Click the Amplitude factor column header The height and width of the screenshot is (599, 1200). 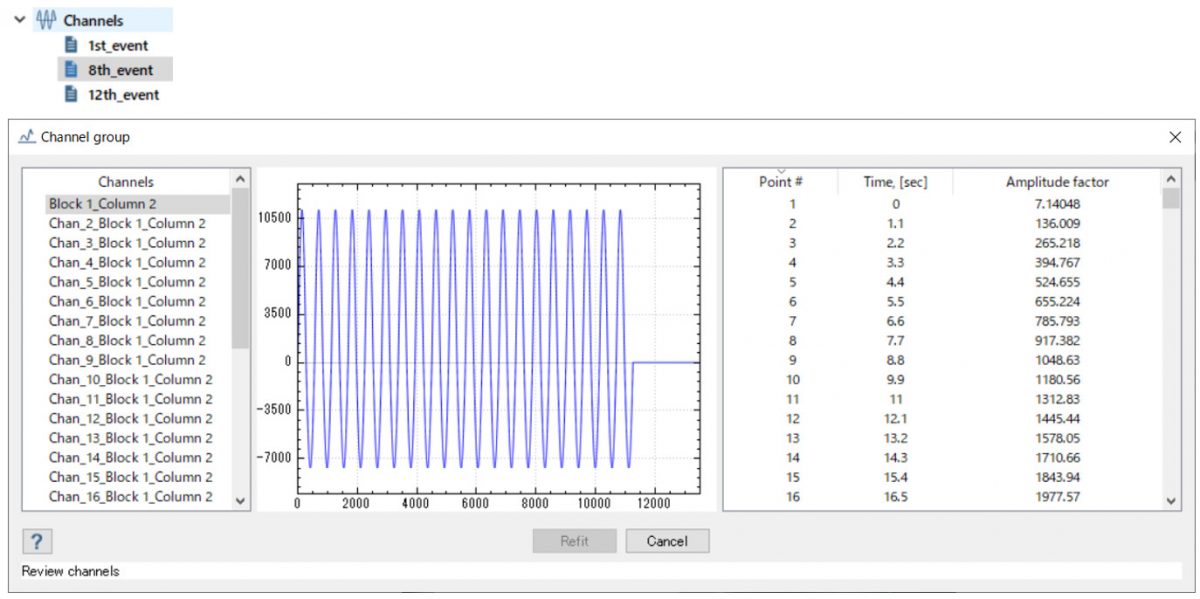pos(1057,182)
